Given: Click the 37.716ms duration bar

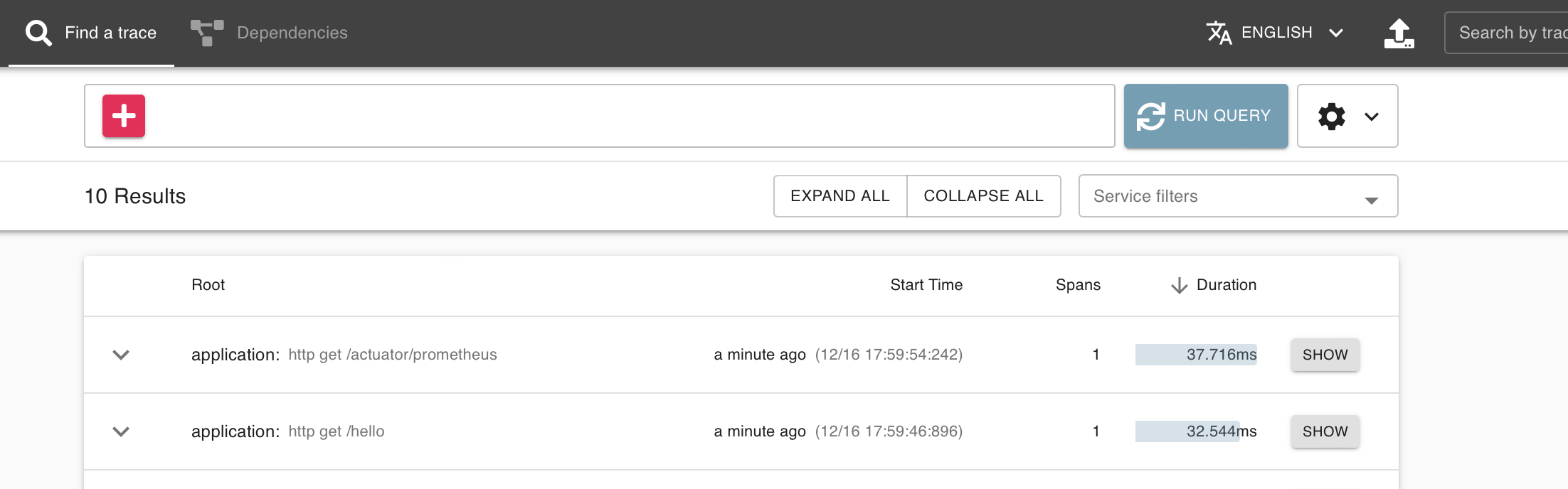Looking at the screenshot, I should [1196, 355].
